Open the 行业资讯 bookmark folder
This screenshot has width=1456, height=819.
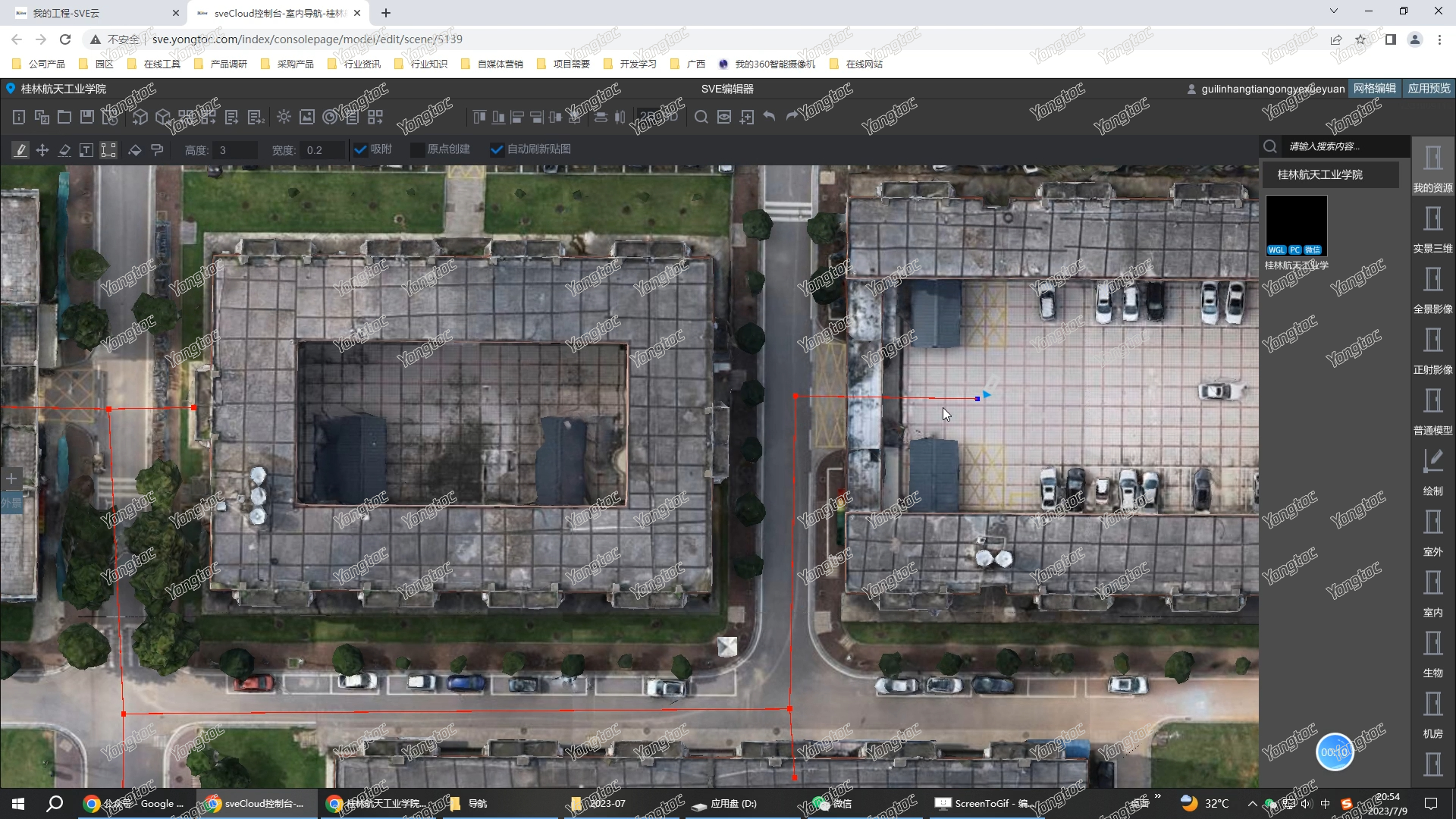tap(354, 64)
